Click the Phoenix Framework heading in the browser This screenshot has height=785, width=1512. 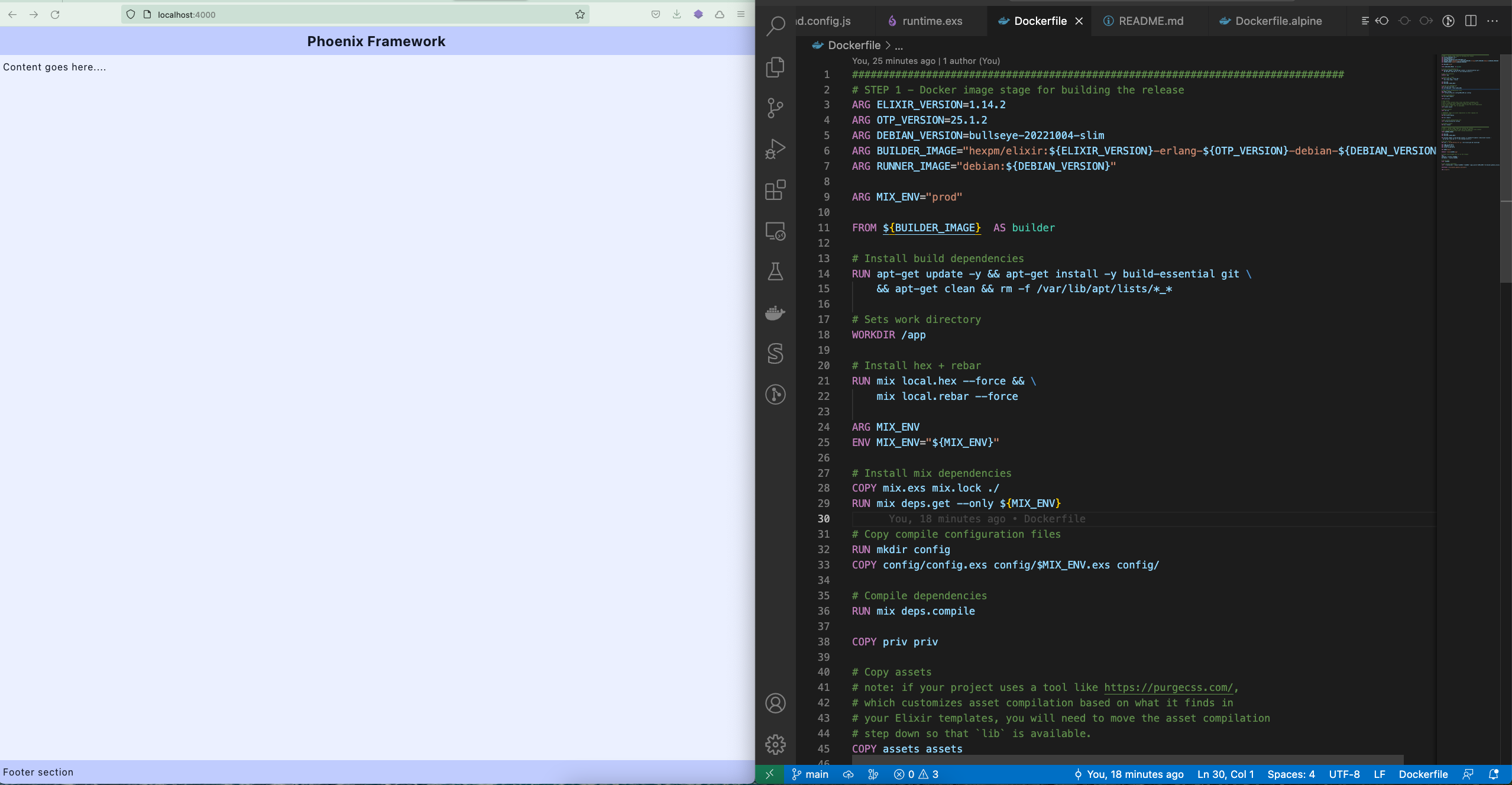376,41
